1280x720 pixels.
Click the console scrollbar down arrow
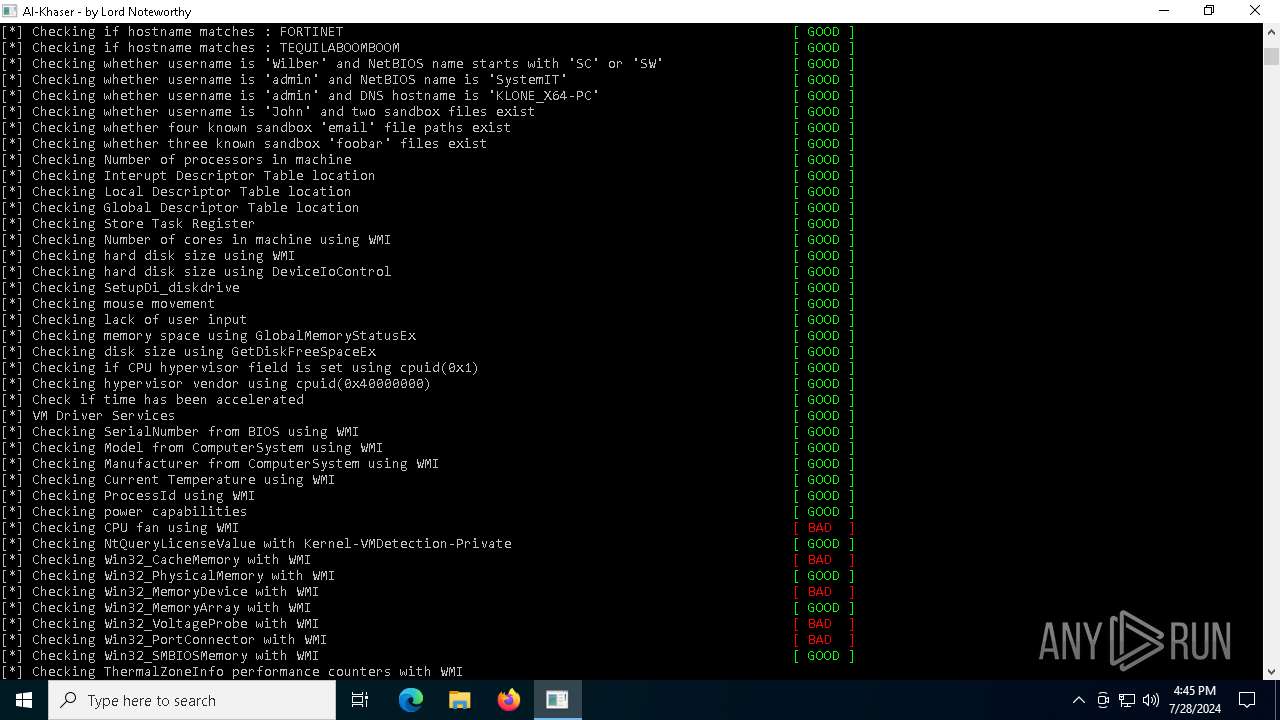point(1271,671)
